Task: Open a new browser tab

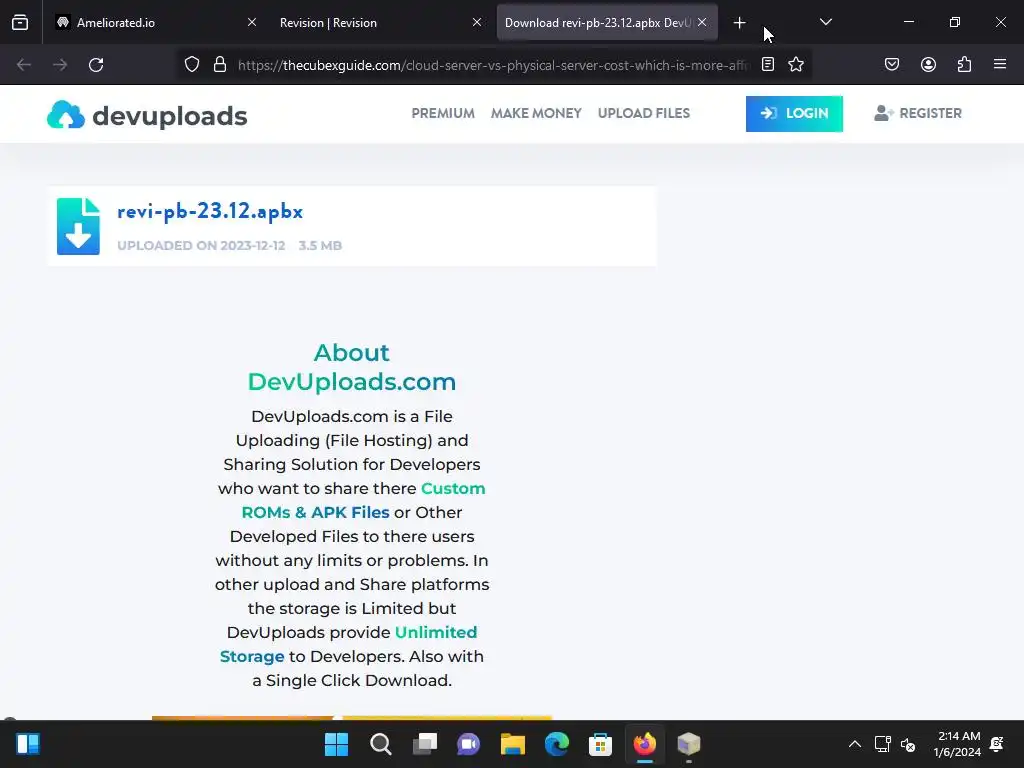Action: click(x=739, y=23)
